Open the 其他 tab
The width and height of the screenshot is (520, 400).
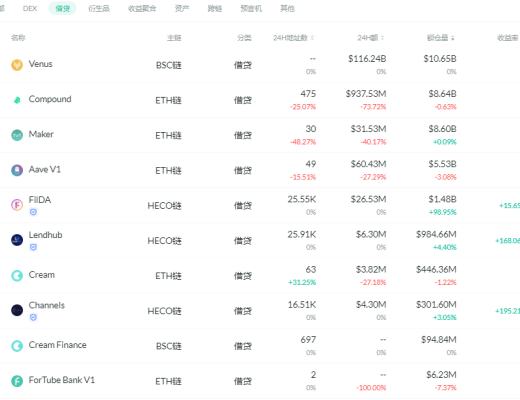coord(287,8)
